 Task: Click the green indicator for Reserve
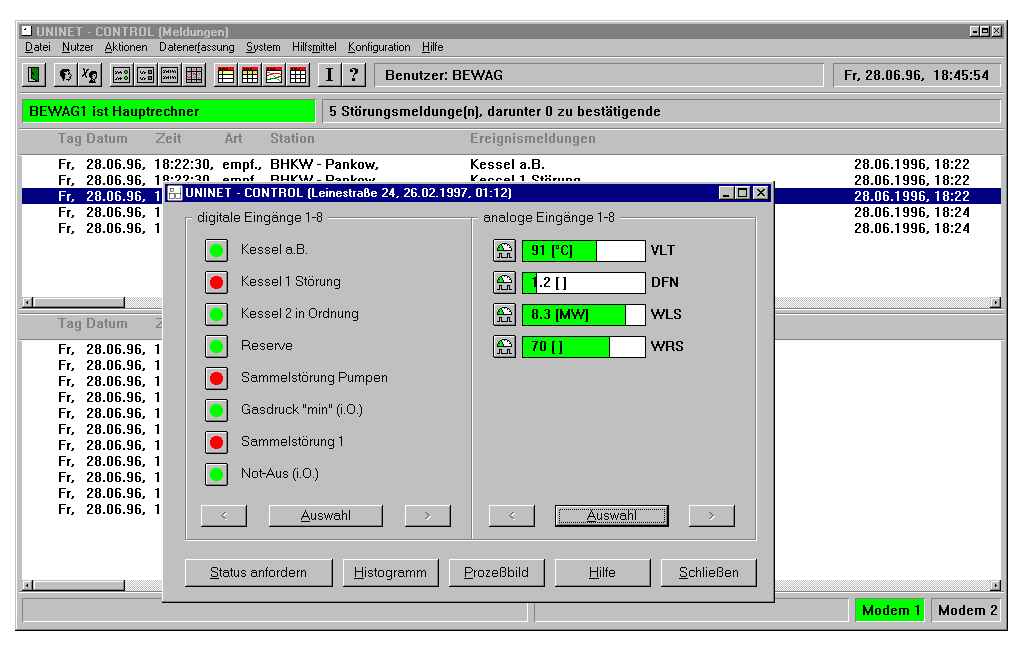click(x=216, y=346)
